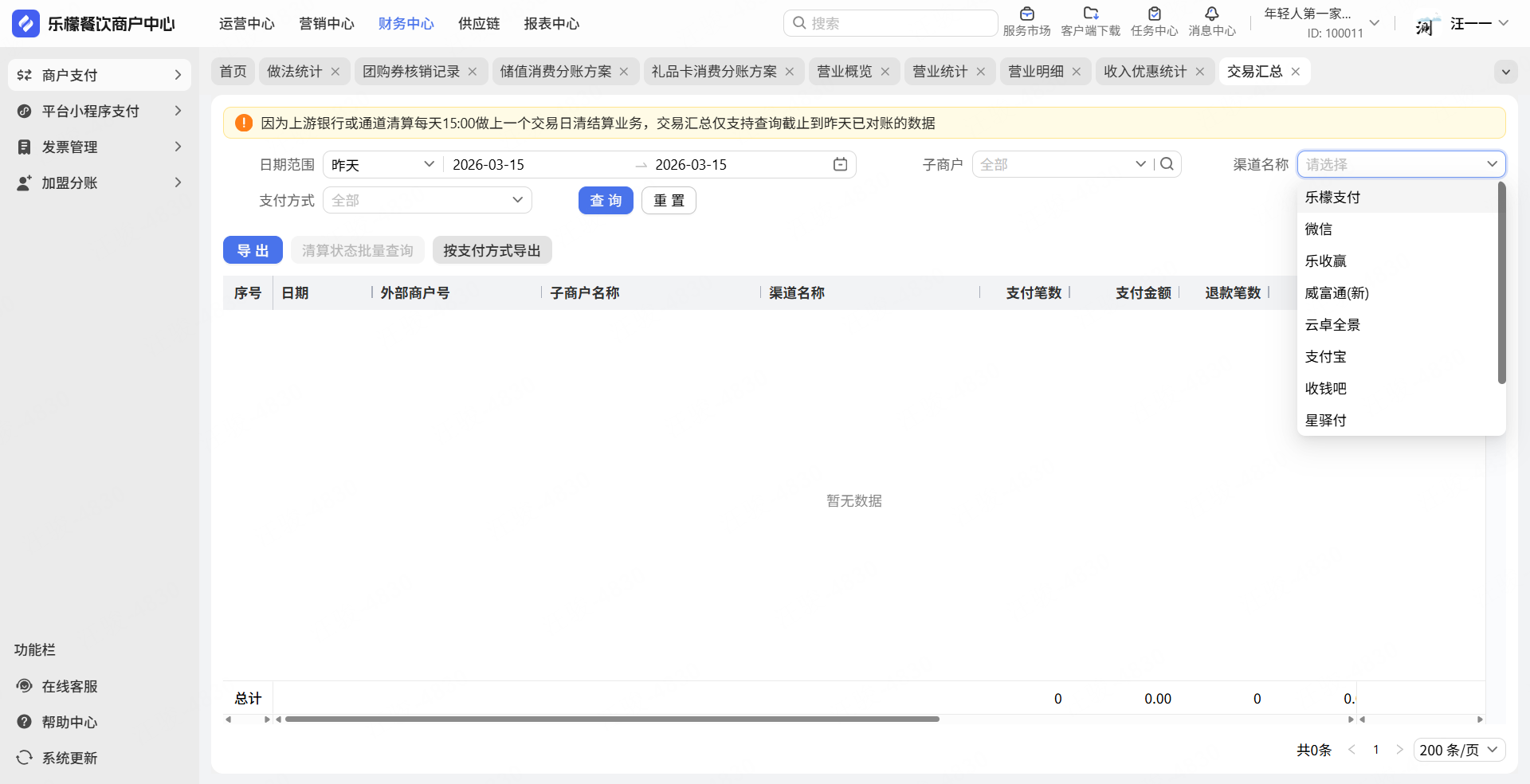1530x784 pixels.
Task: Open the 服务市场 service market icon
Action: (1026, 14)
